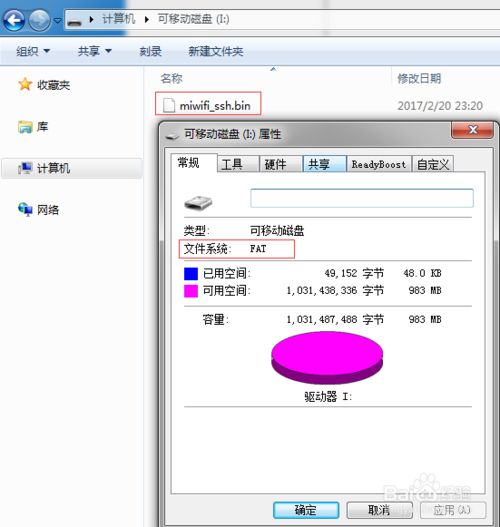This screenshot has height=527, width=500.
Task: Click the 1,031,438,336 字节 free space value
Action: coord(335,291)
